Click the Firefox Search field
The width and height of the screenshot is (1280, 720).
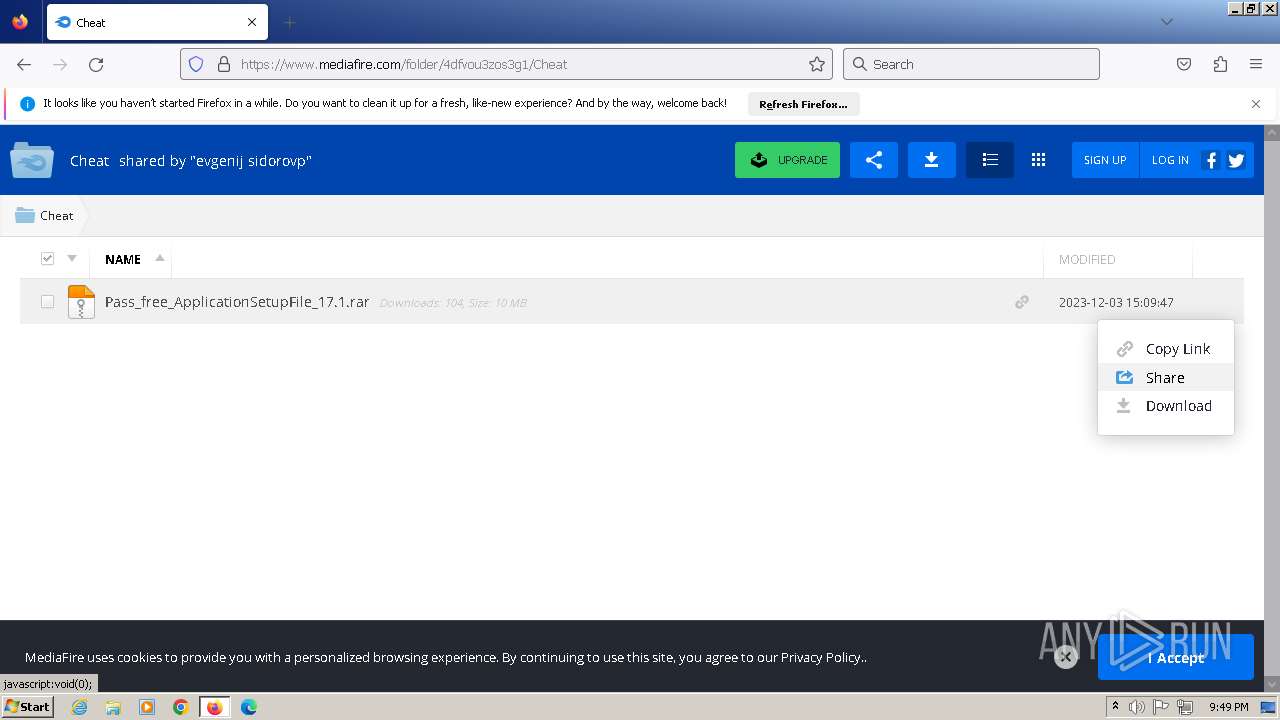pos(971,64)
